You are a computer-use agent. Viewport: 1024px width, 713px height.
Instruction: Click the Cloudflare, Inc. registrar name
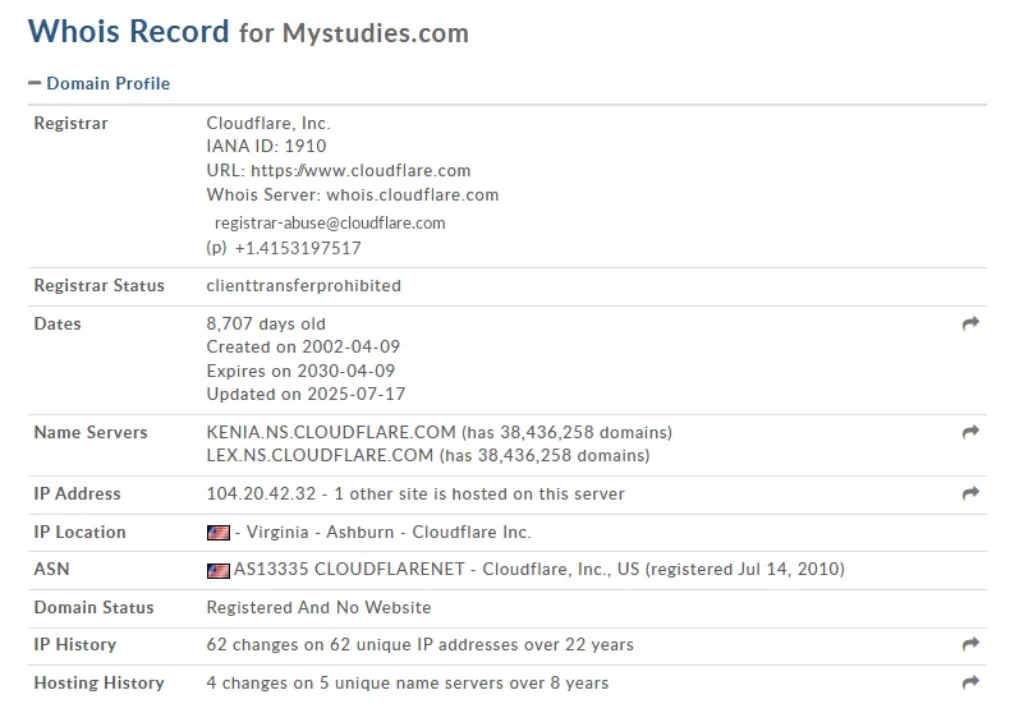(x=268, y=123)
